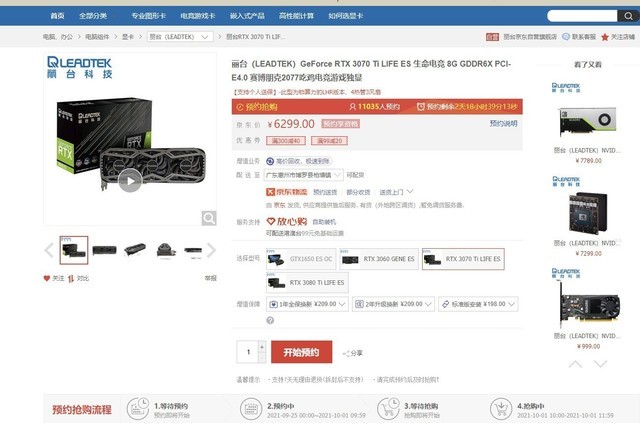Open the image zoom magnifier icon
Image resolution: width=640 pixels, height=423 pixels.
209,218
